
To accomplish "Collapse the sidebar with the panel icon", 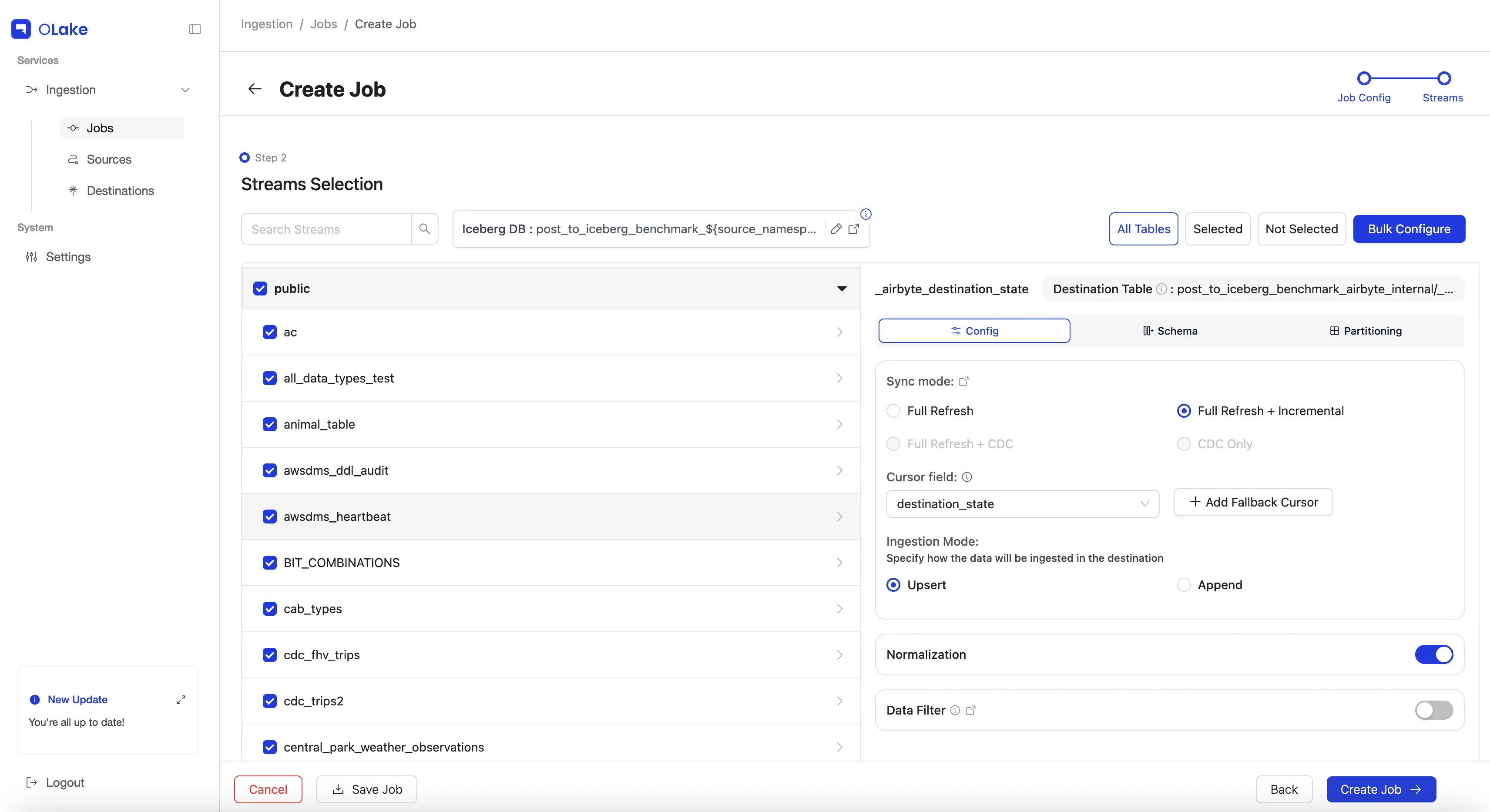I will (x=195, y=29).
